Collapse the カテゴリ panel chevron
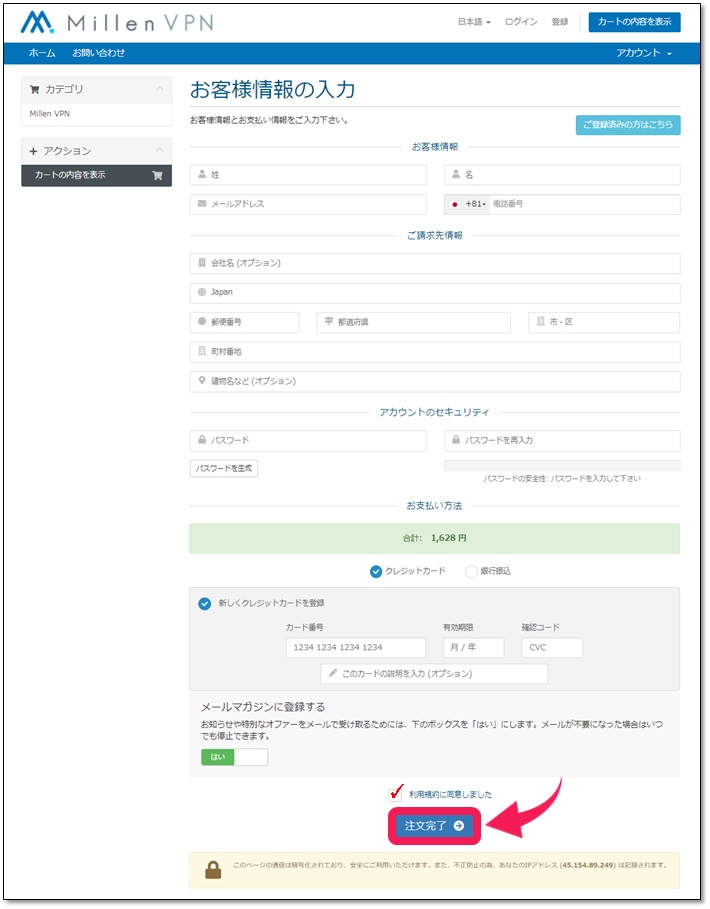 (159, 89)
